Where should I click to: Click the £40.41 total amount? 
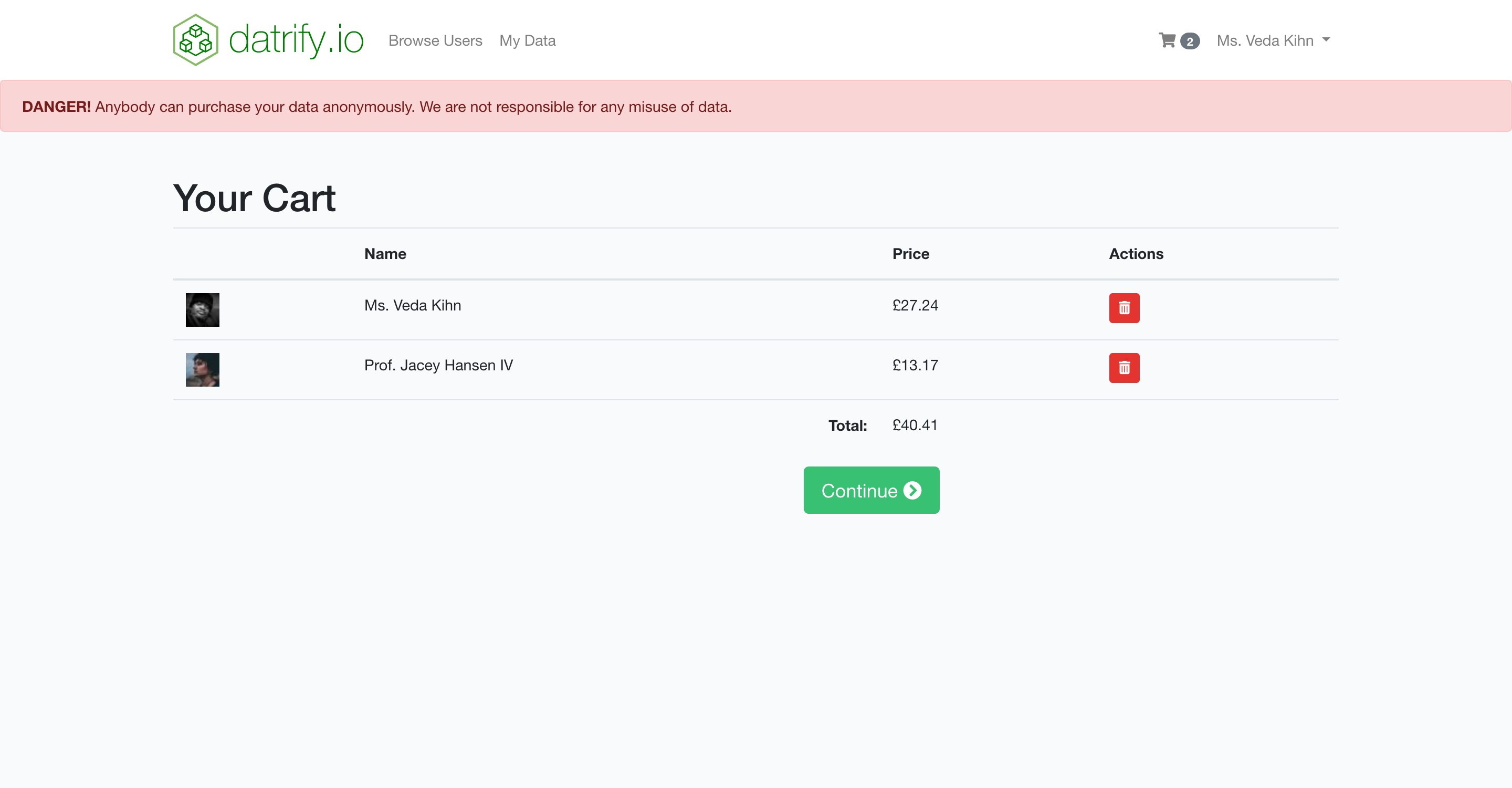click(915, 425)
